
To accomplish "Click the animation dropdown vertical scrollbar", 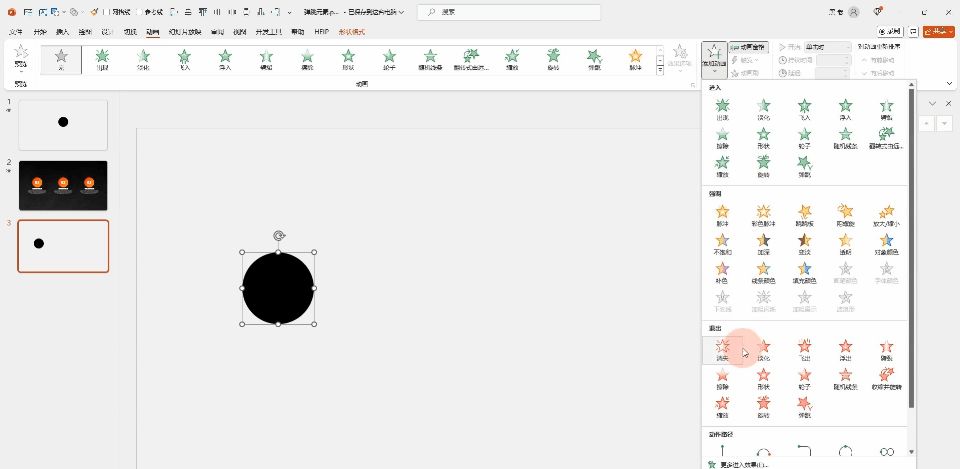I will pyautogui.click(x=911, y=248).
